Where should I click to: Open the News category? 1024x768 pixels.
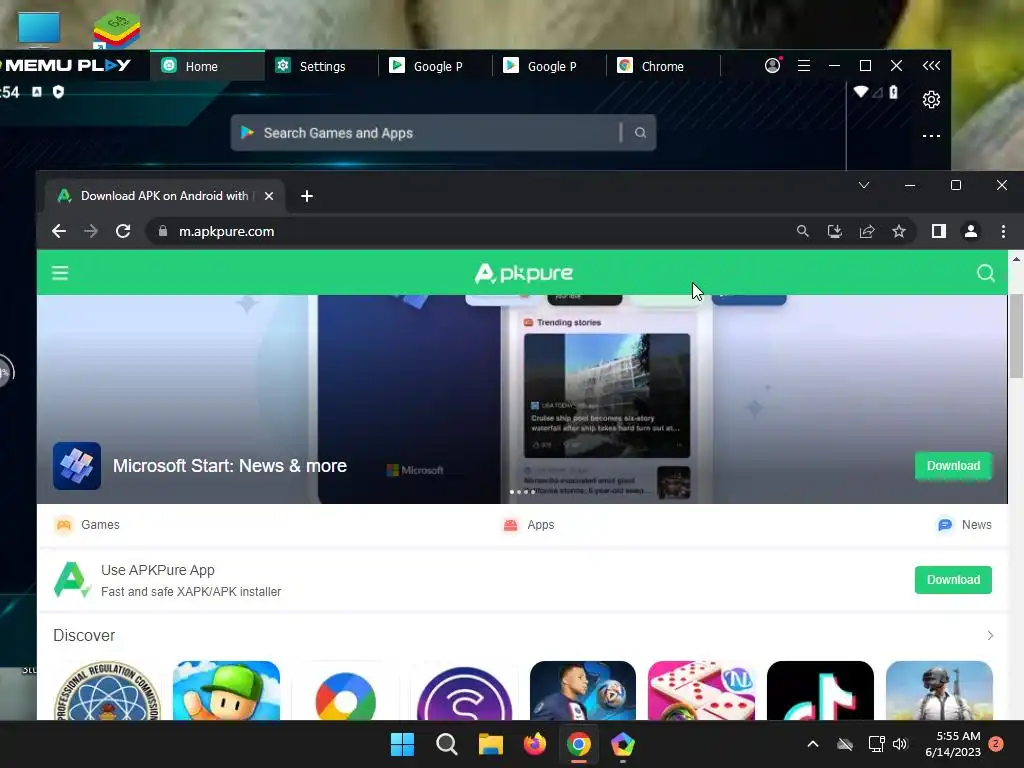[964, 524]
